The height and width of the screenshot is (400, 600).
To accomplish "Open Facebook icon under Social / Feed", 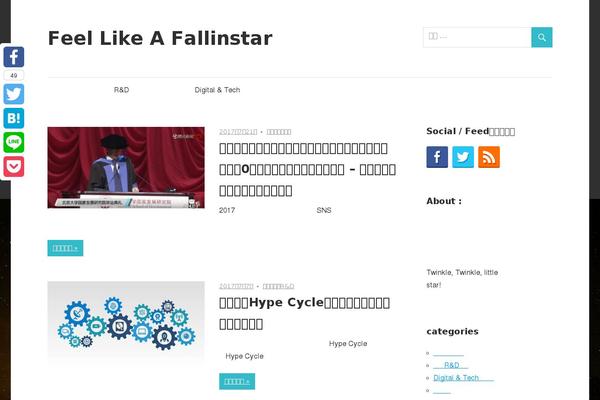I will 437,157.
